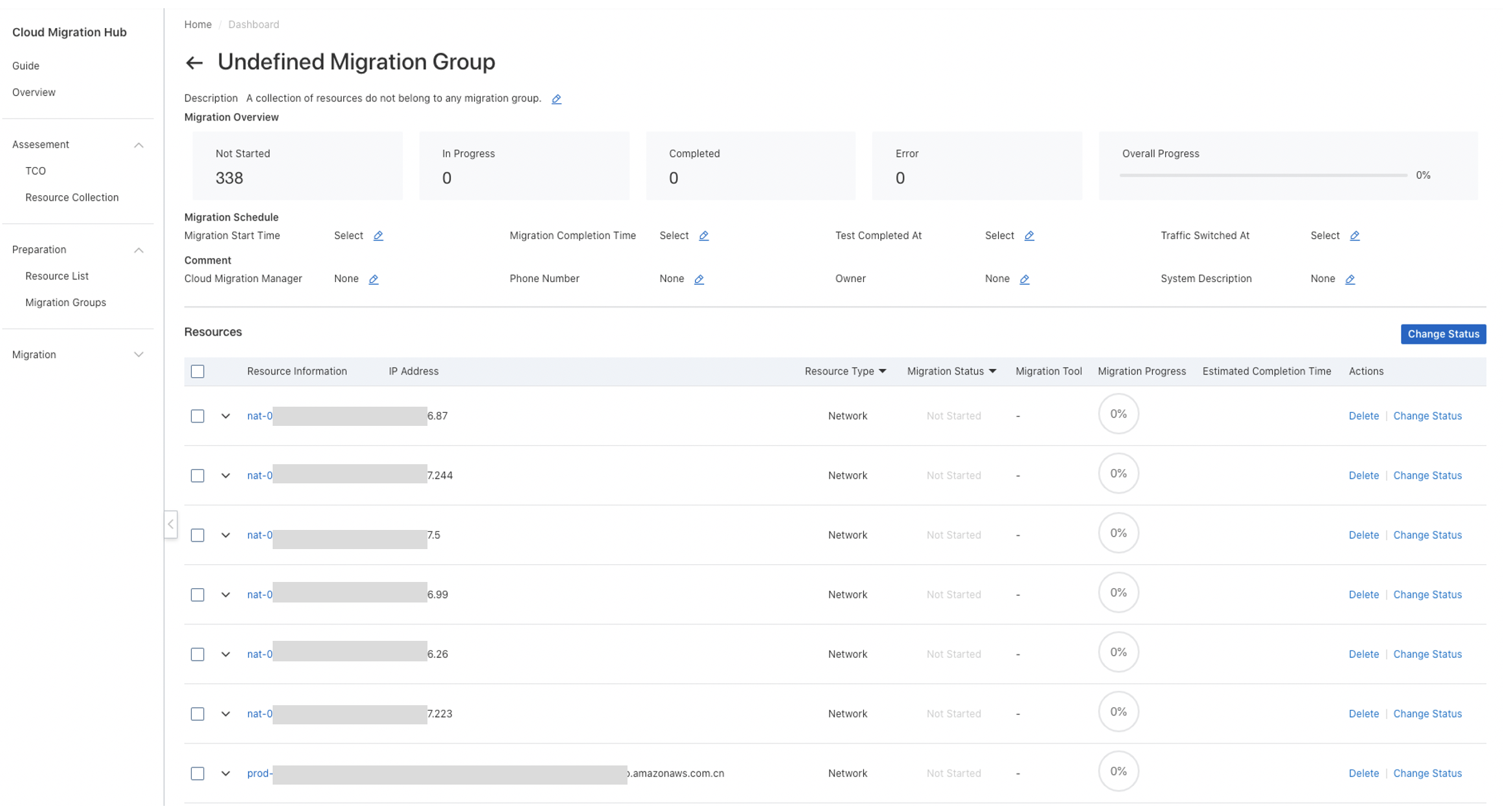Open Guide in the sidebar

(x=26, y=66)
